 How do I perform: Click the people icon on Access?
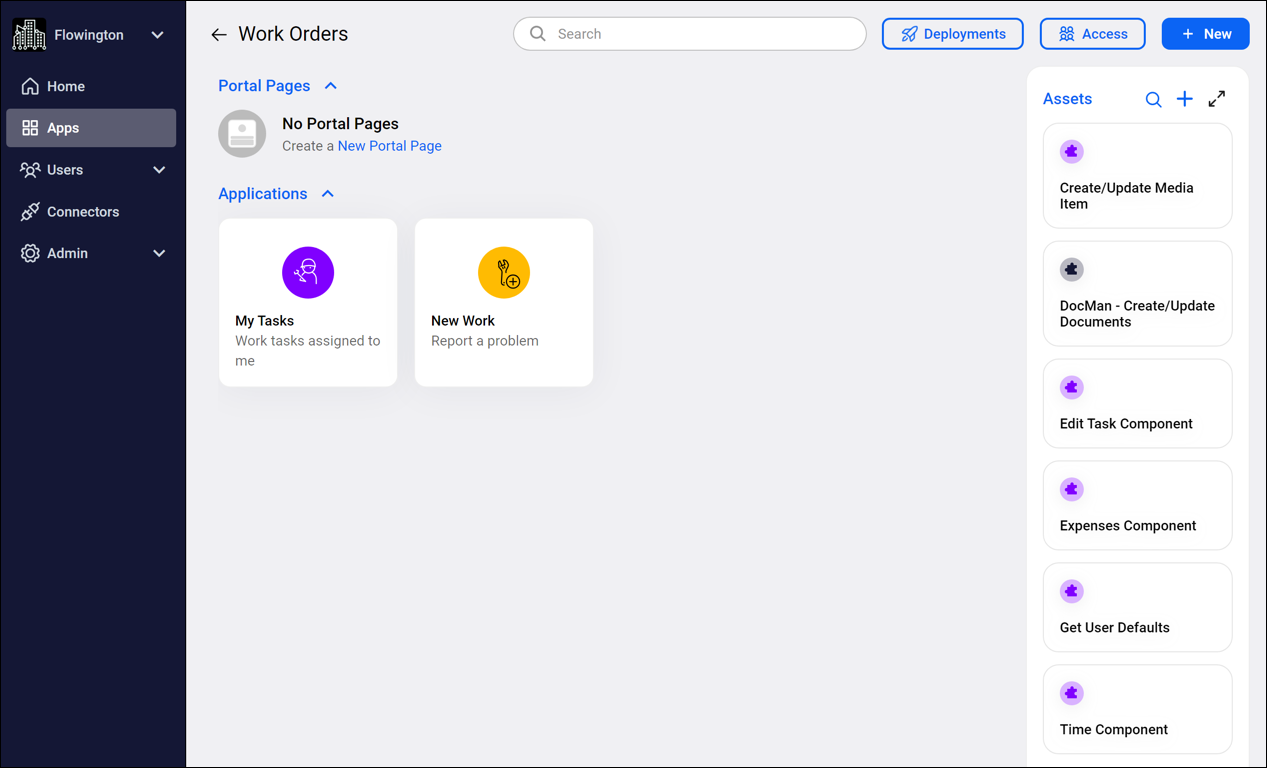(1067, 34)
